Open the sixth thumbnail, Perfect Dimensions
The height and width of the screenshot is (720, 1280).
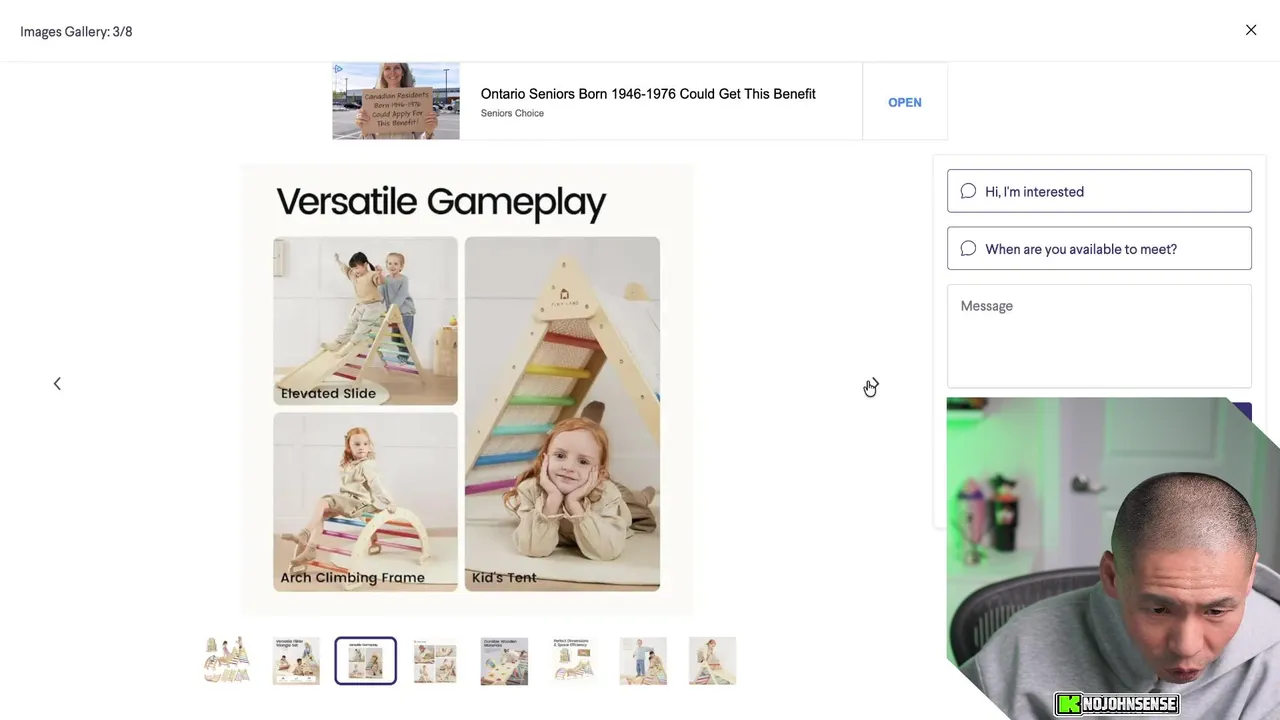[x=573, y=661]
